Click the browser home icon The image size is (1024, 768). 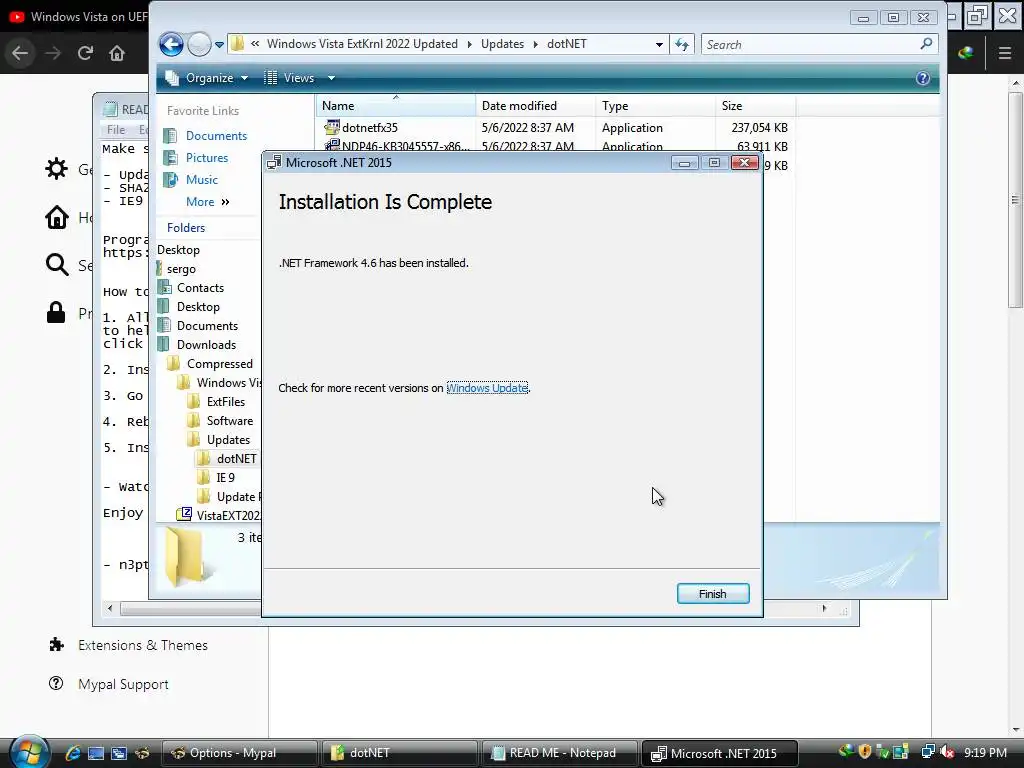[x=117, y=53]
